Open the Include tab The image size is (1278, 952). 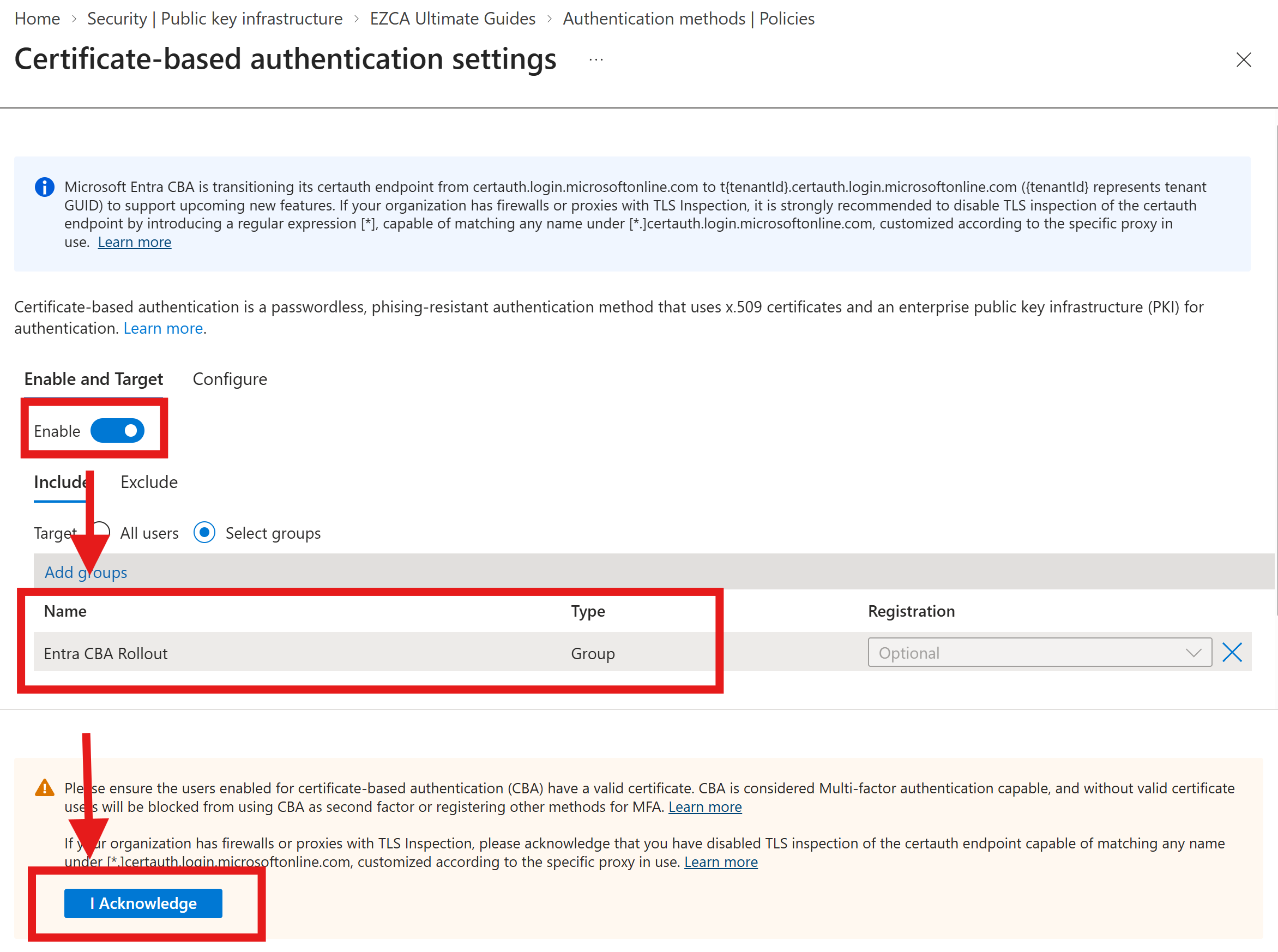(x=61, y=482)
